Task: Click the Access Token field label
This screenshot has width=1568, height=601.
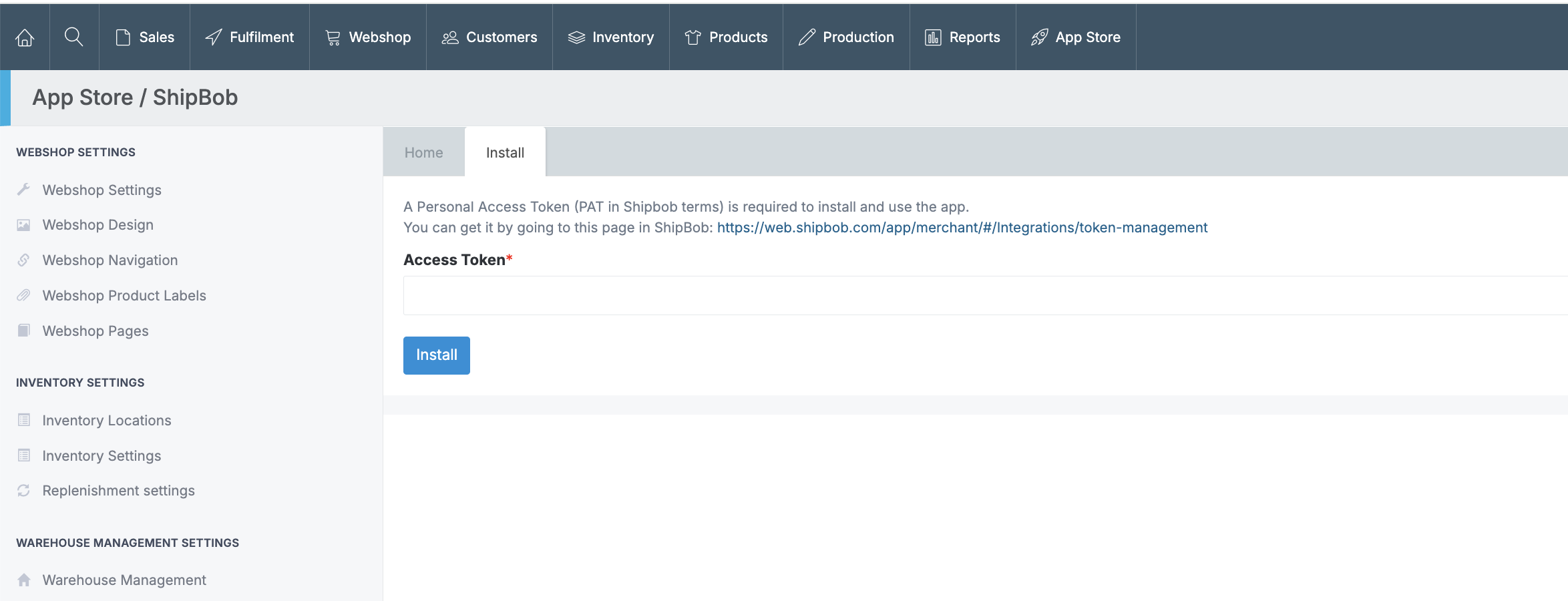Action: (458, 260)
